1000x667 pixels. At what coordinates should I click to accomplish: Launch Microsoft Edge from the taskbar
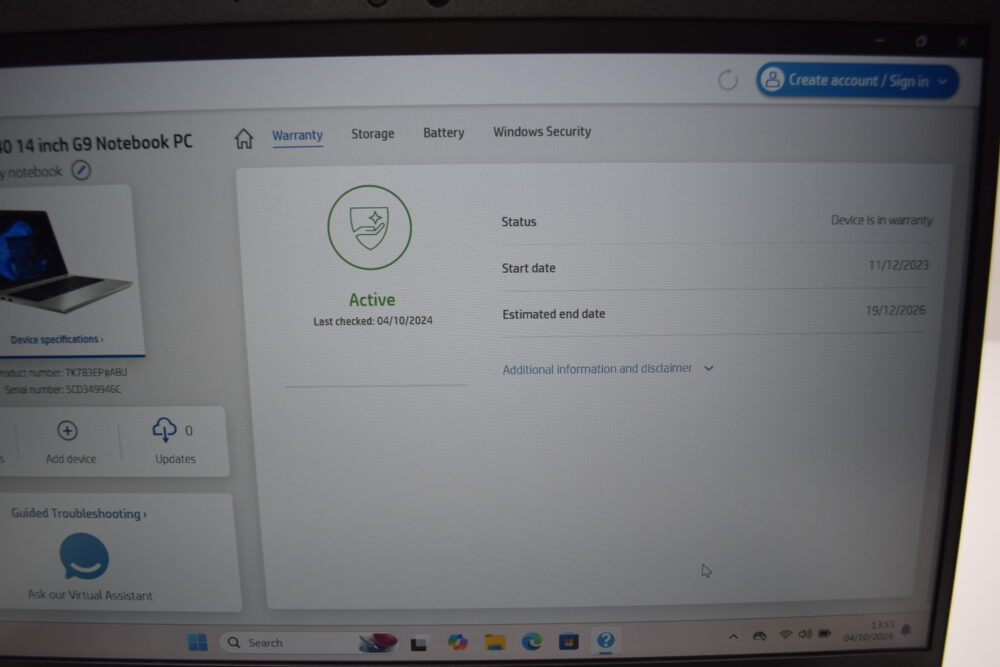(x=531, y=641)
